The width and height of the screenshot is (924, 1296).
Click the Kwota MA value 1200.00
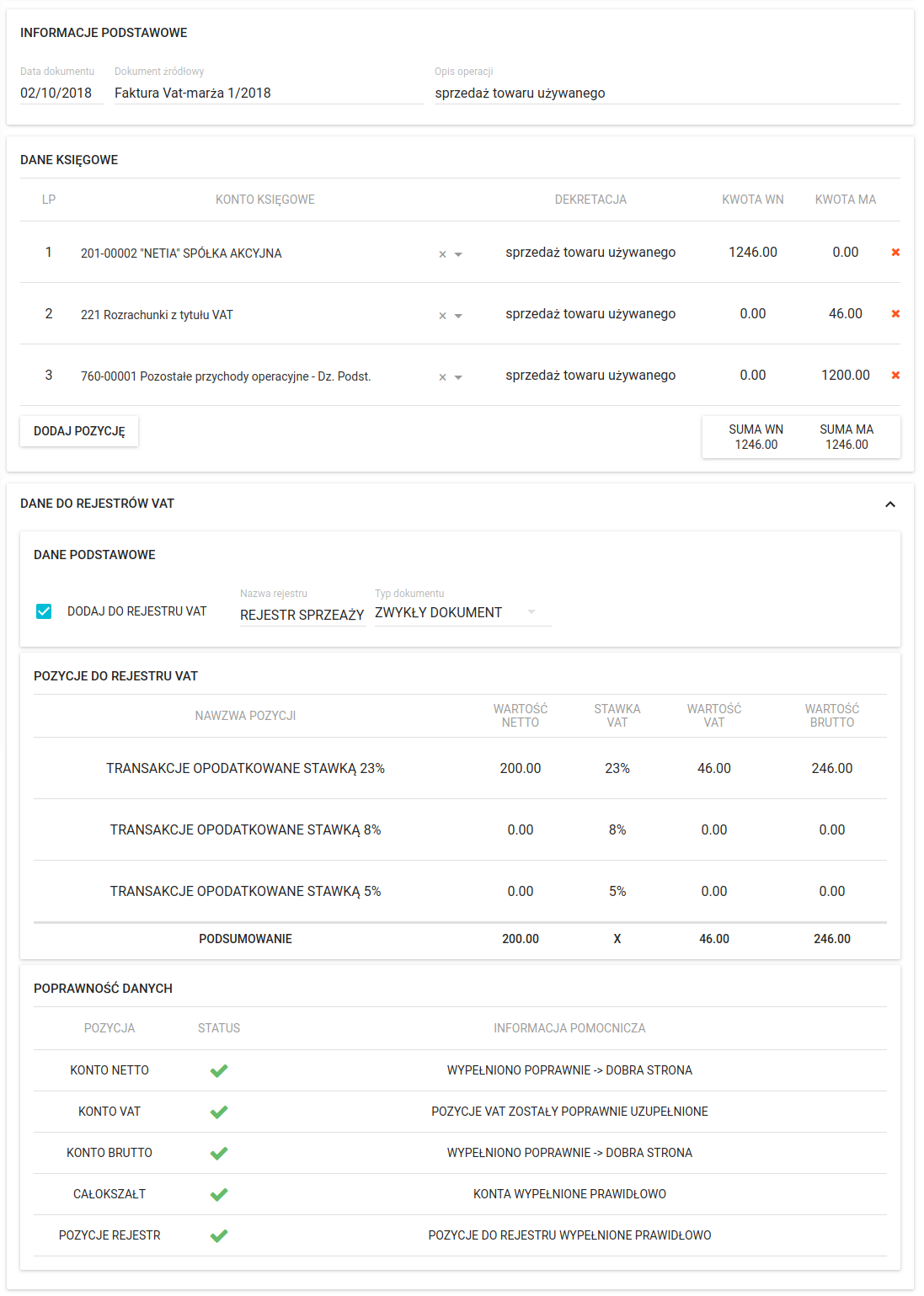coord(846,376)
